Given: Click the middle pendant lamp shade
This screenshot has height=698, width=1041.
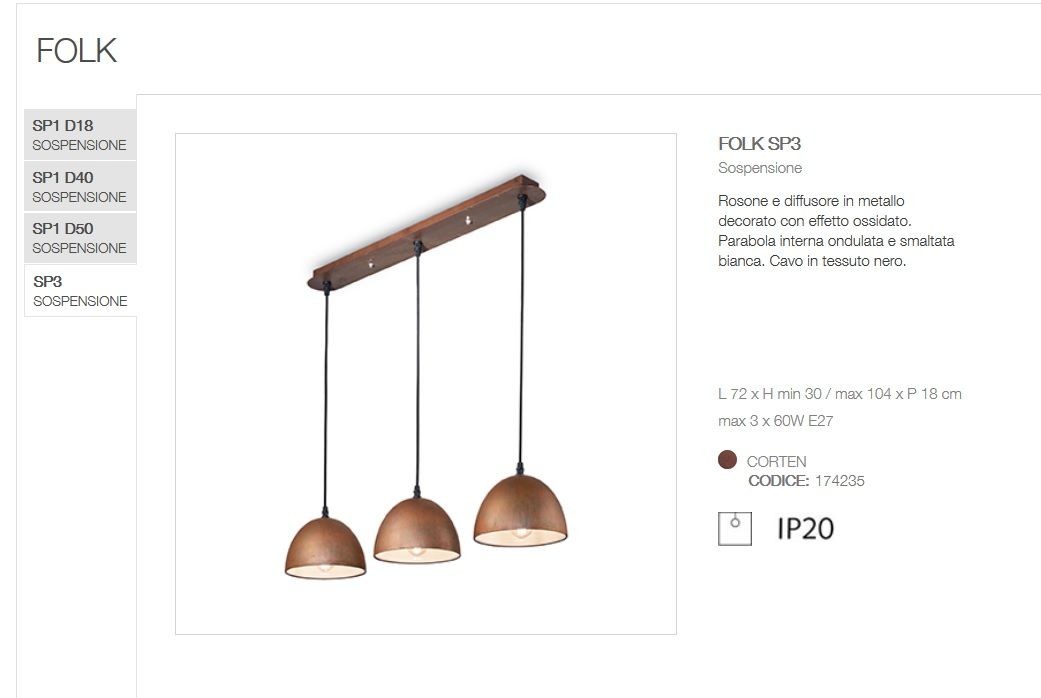Looking at the screenshot, I should [417, 530].
